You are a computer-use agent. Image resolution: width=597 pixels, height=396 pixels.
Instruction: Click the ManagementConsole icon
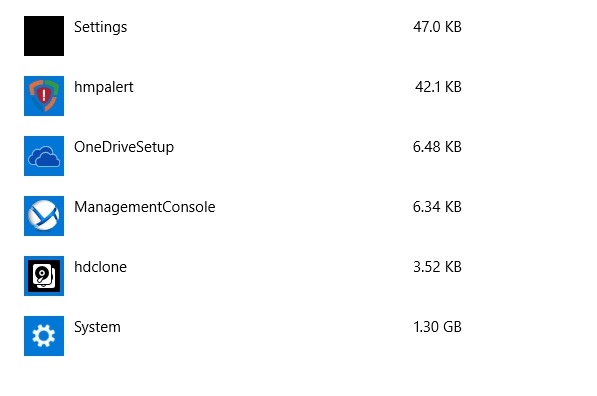(x=44, y=216)
